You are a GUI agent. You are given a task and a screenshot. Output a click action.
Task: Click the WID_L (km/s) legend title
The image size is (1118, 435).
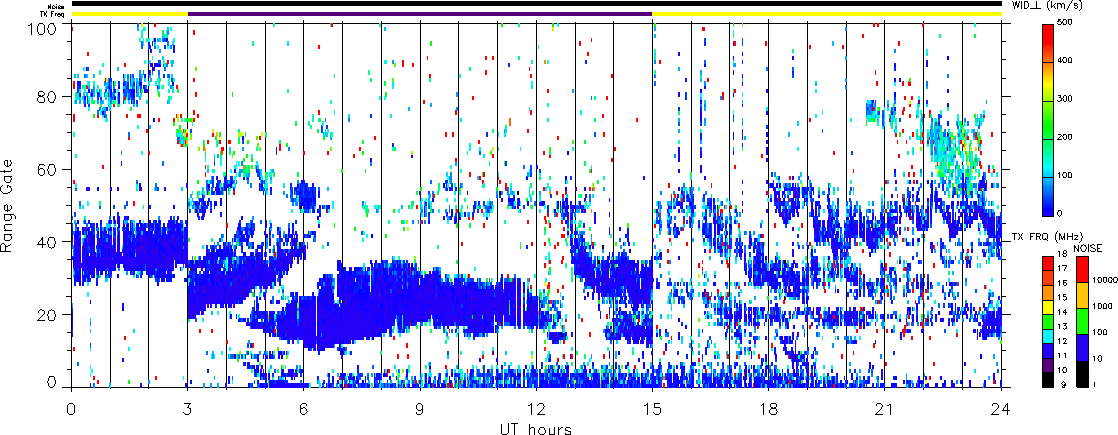(x=1072, y=5)
